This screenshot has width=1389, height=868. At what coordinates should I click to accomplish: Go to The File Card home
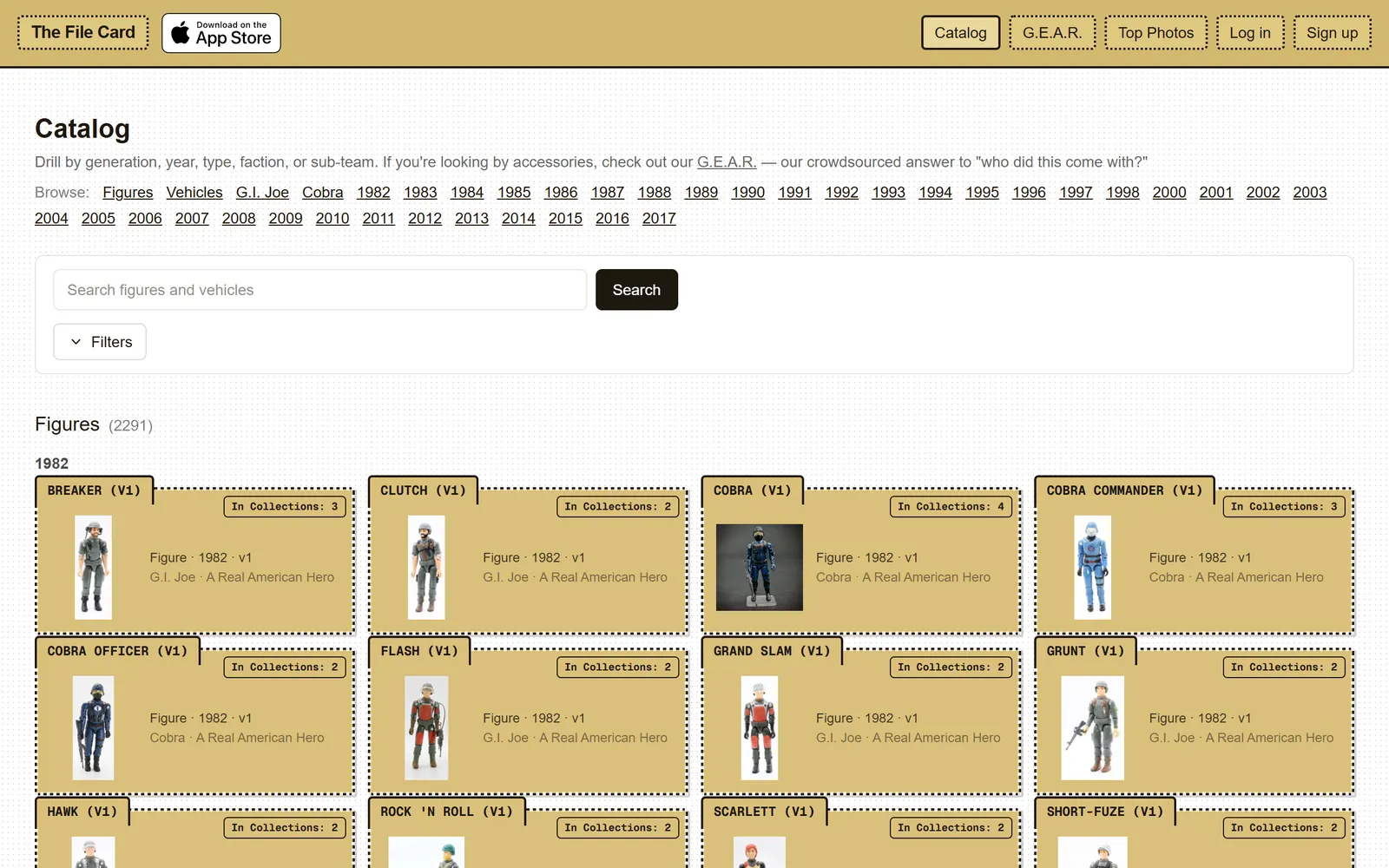pyautogui.click(x=83, y=33)
